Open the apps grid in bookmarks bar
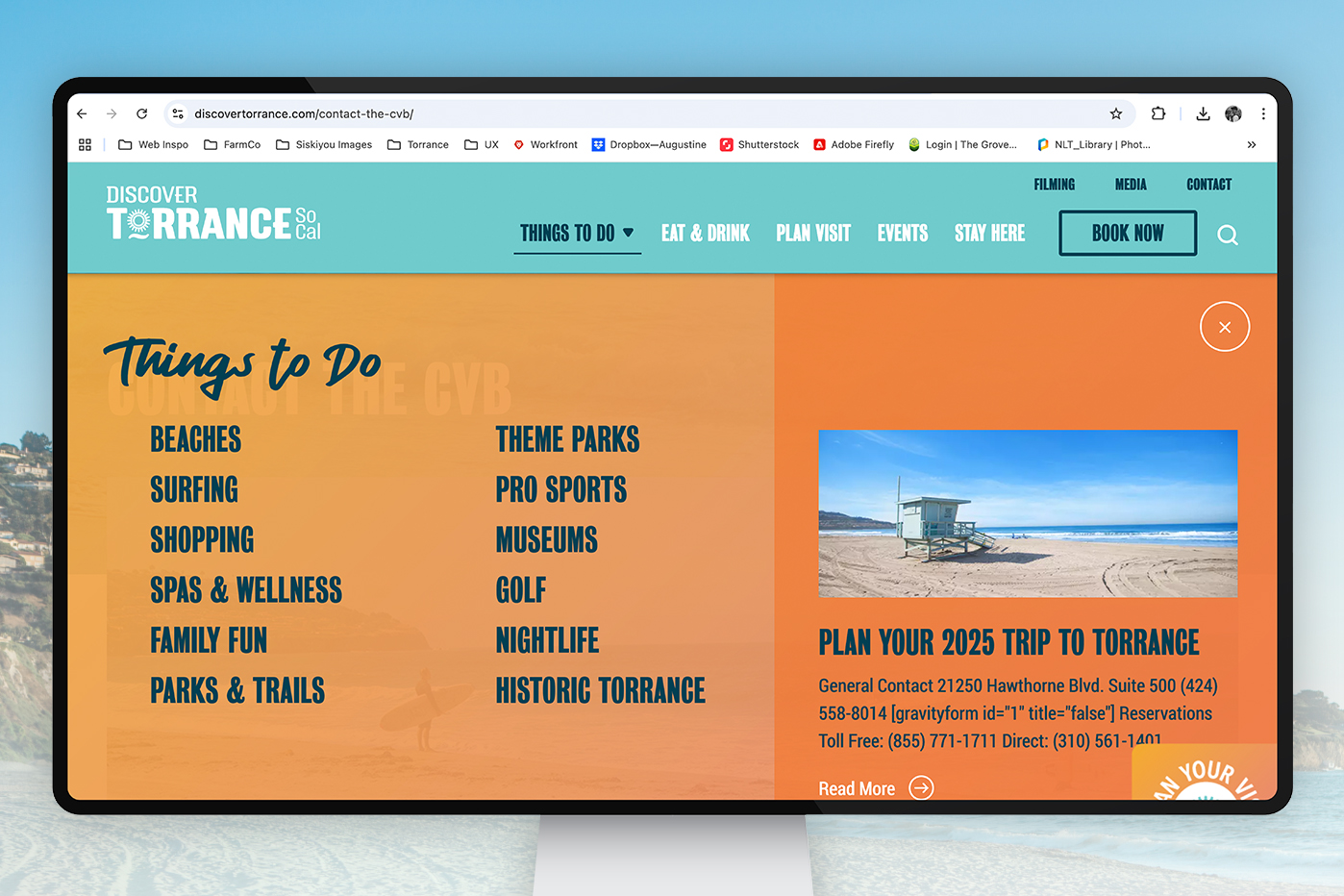1344x896 pixels. point(85,145)
